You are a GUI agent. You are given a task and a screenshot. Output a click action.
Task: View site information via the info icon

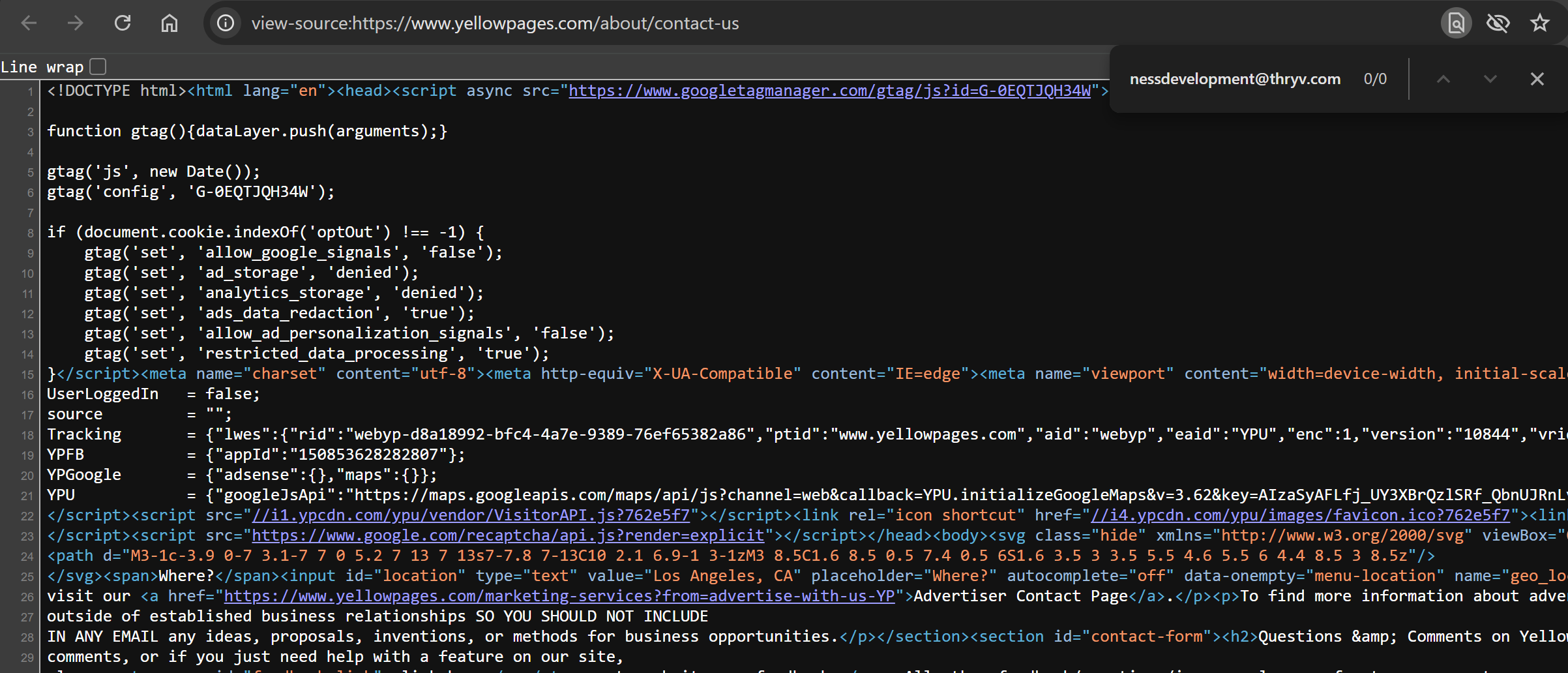coord(226,23)
